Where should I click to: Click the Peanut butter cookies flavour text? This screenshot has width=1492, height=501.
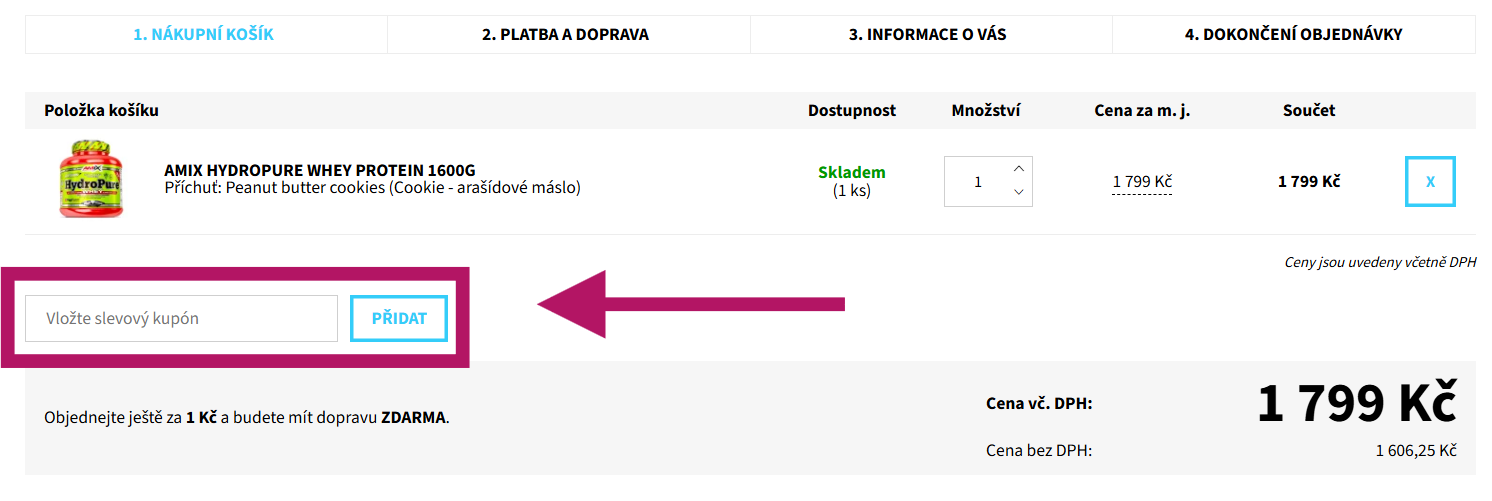pyautogui.click(x=372, y=188)
